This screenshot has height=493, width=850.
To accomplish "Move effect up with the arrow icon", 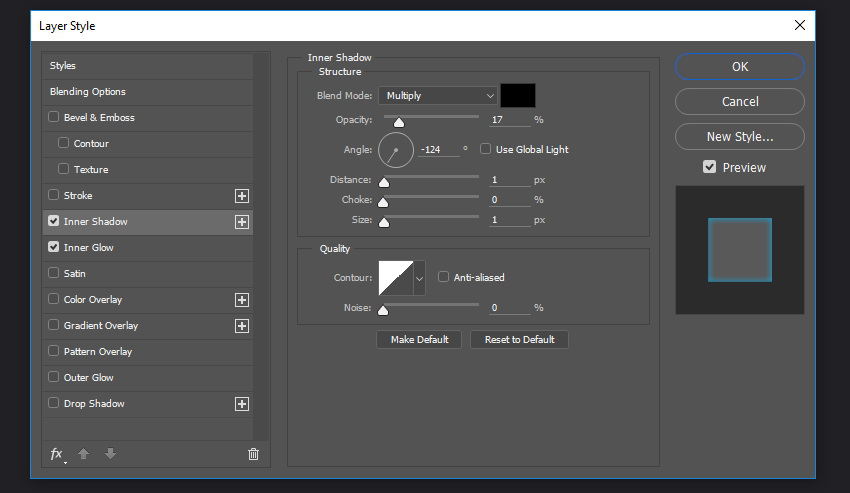I will [83, 453].
